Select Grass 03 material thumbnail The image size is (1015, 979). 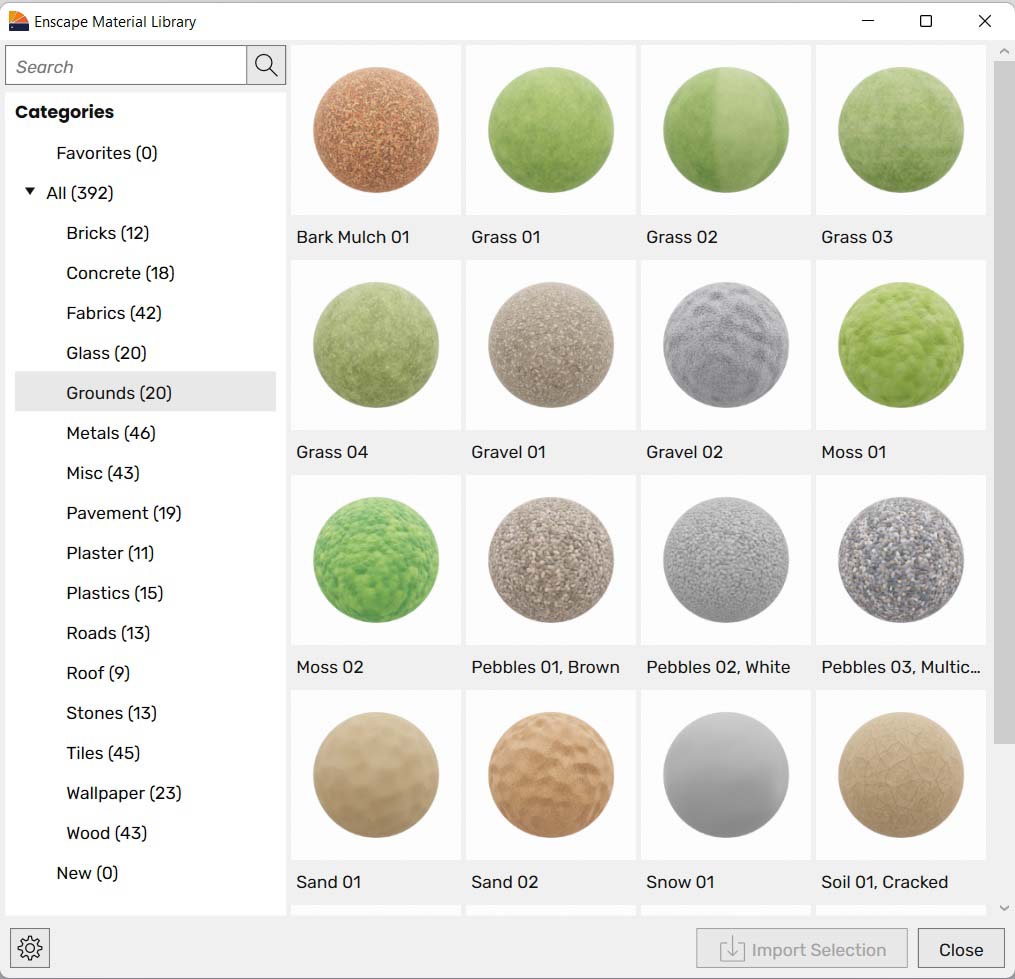900,129
